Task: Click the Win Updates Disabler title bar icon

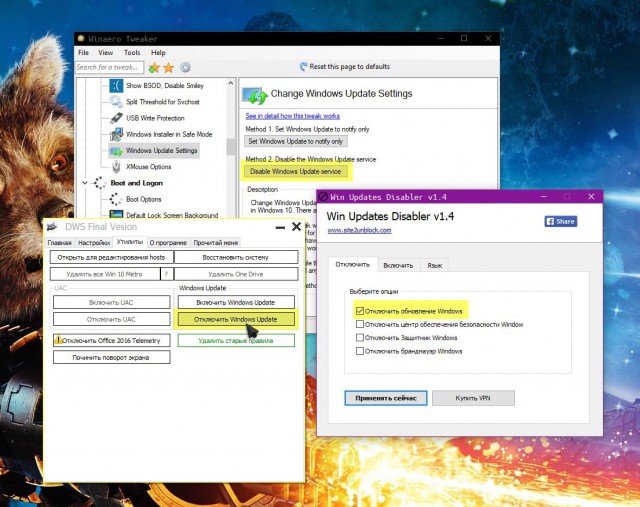Action: point(323,197)
